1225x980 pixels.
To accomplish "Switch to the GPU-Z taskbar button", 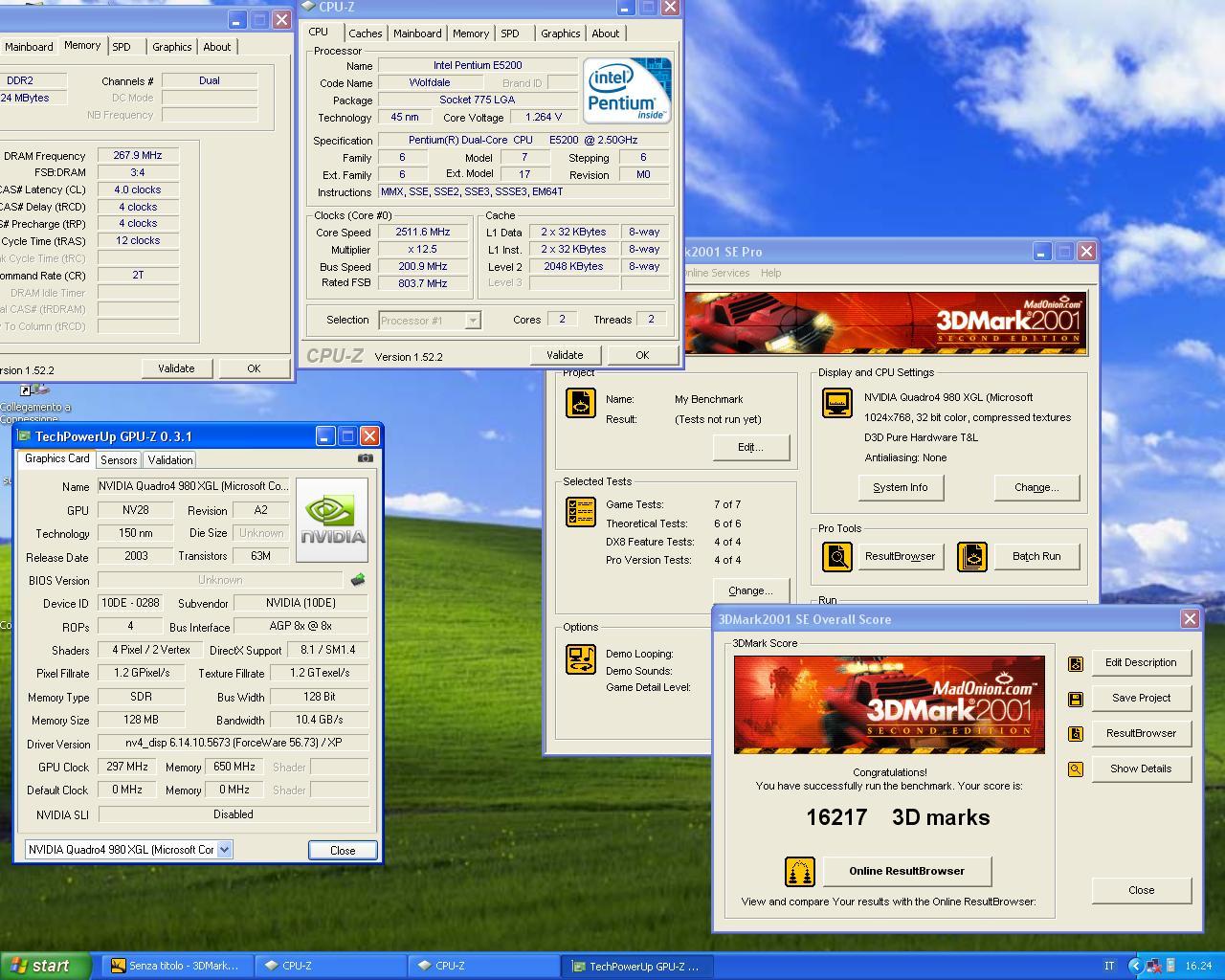I will pyautogui.click(x=636, y=967).
